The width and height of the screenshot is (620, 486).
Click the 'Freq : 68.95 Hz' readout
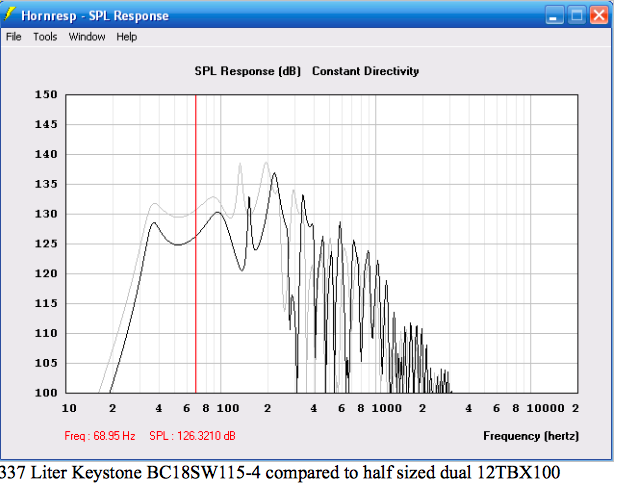coord(100,436)
